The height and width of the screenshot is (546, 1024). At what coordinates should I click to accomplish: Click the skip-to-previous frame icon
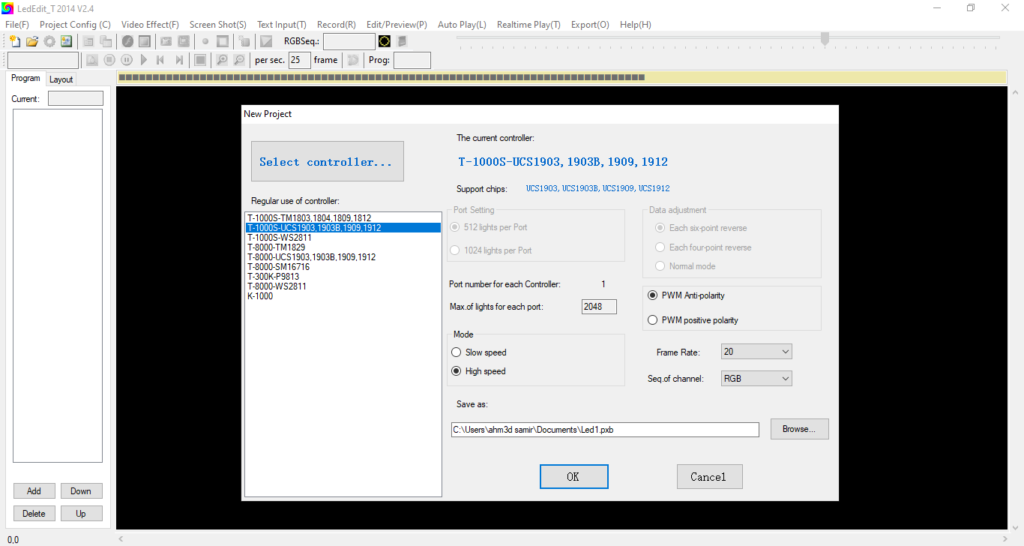(161, 60)
